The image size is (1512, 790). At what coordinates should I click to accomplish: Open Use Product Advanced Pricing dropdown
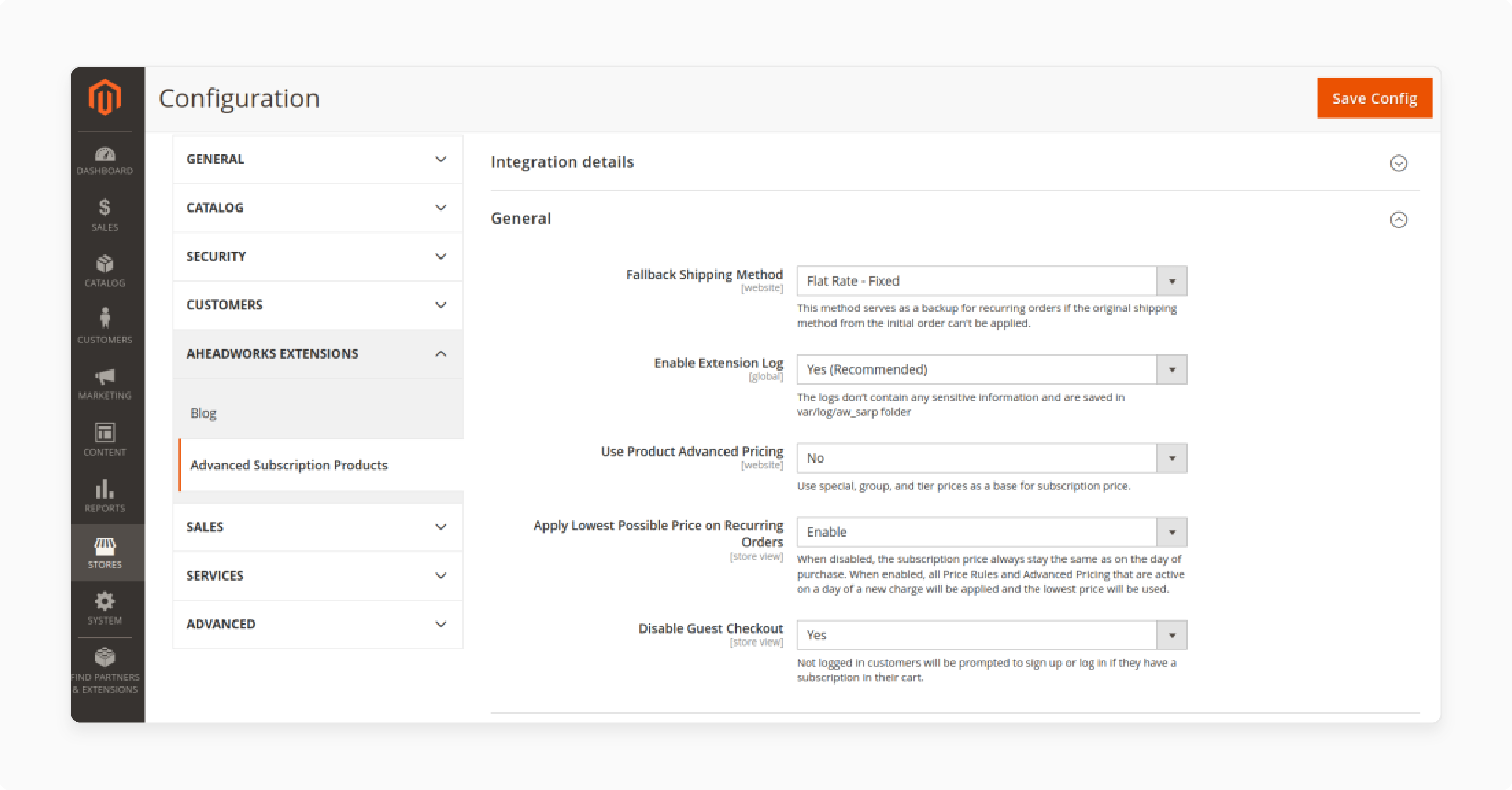point(991,458)
